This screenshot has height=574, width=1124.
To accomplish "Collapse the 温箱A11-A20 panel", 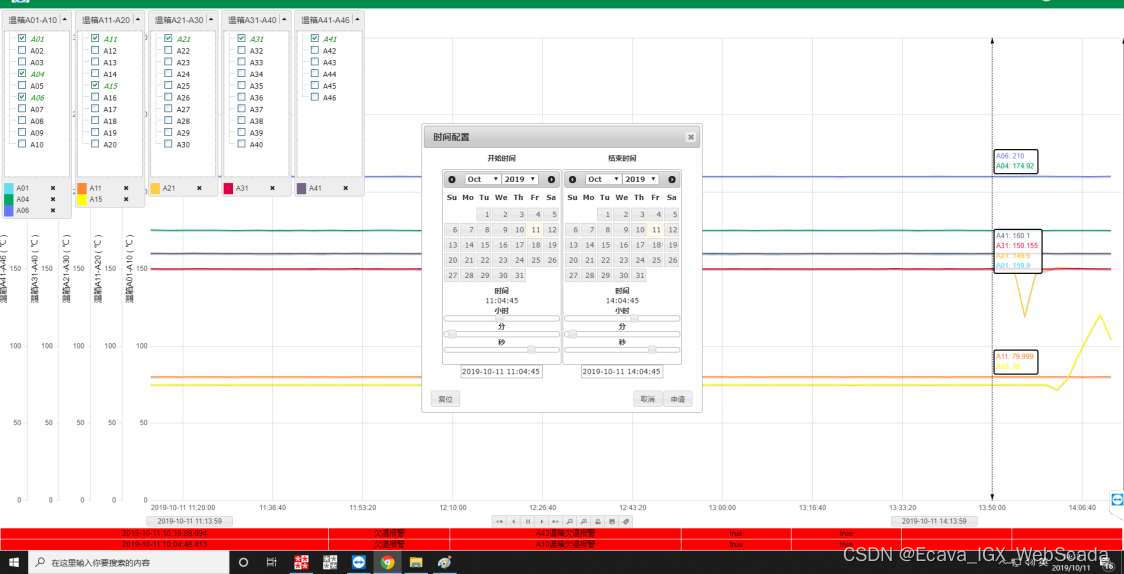I will [x=138, y=20].
